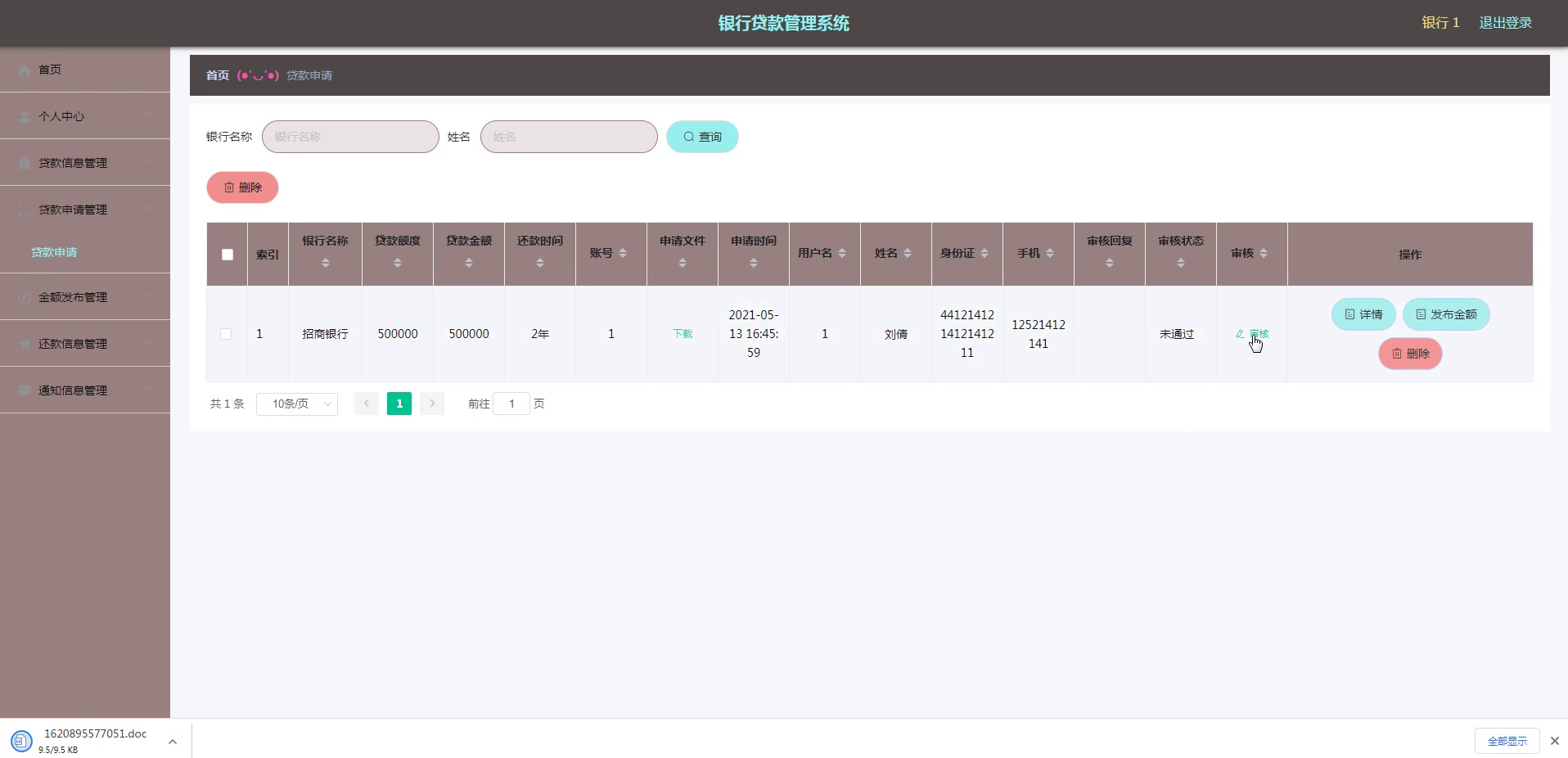Click the 删除 button above the table

coord(242,187)
